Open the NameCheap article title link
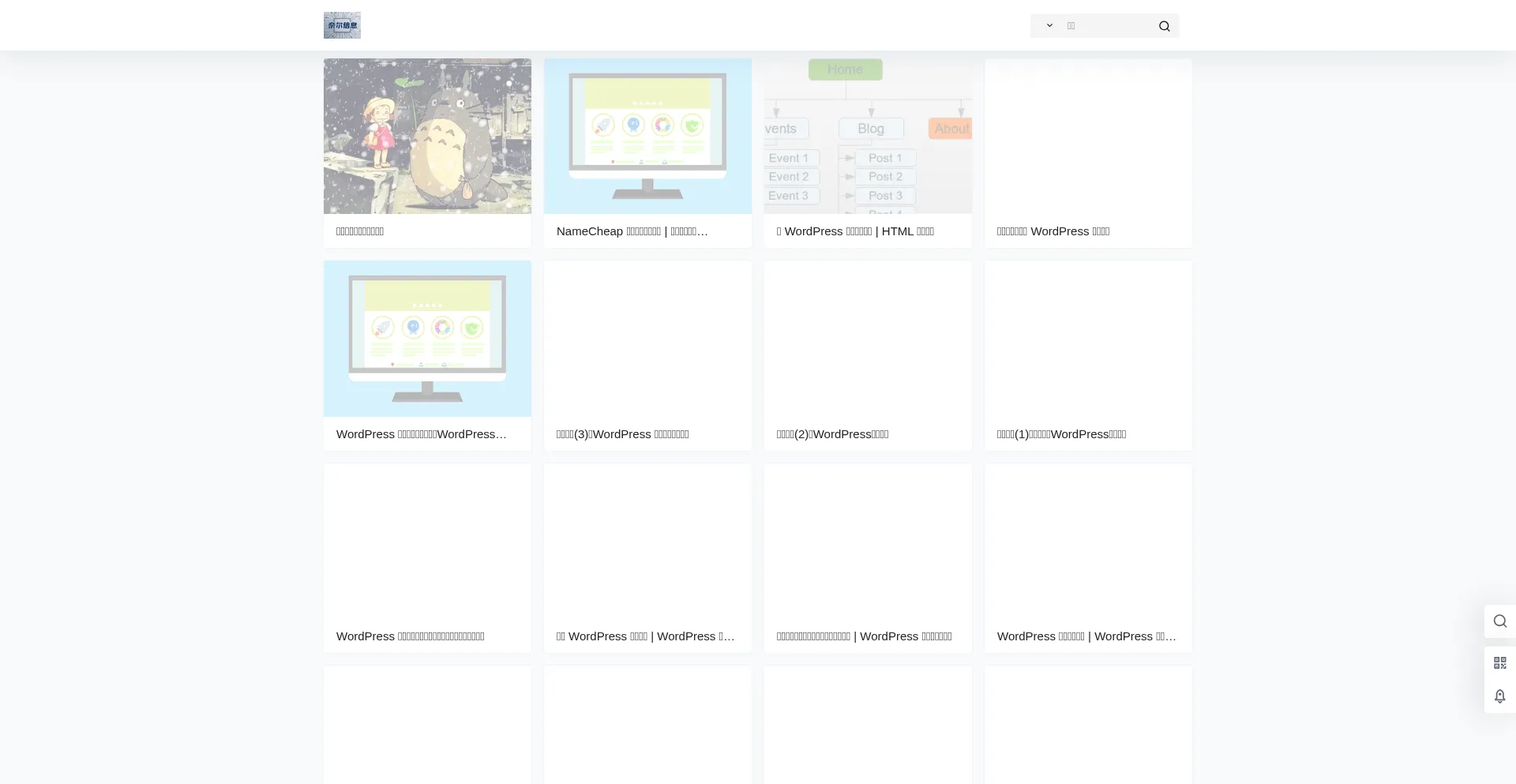This screenshot has height=784, width=1516. point(632,231)
